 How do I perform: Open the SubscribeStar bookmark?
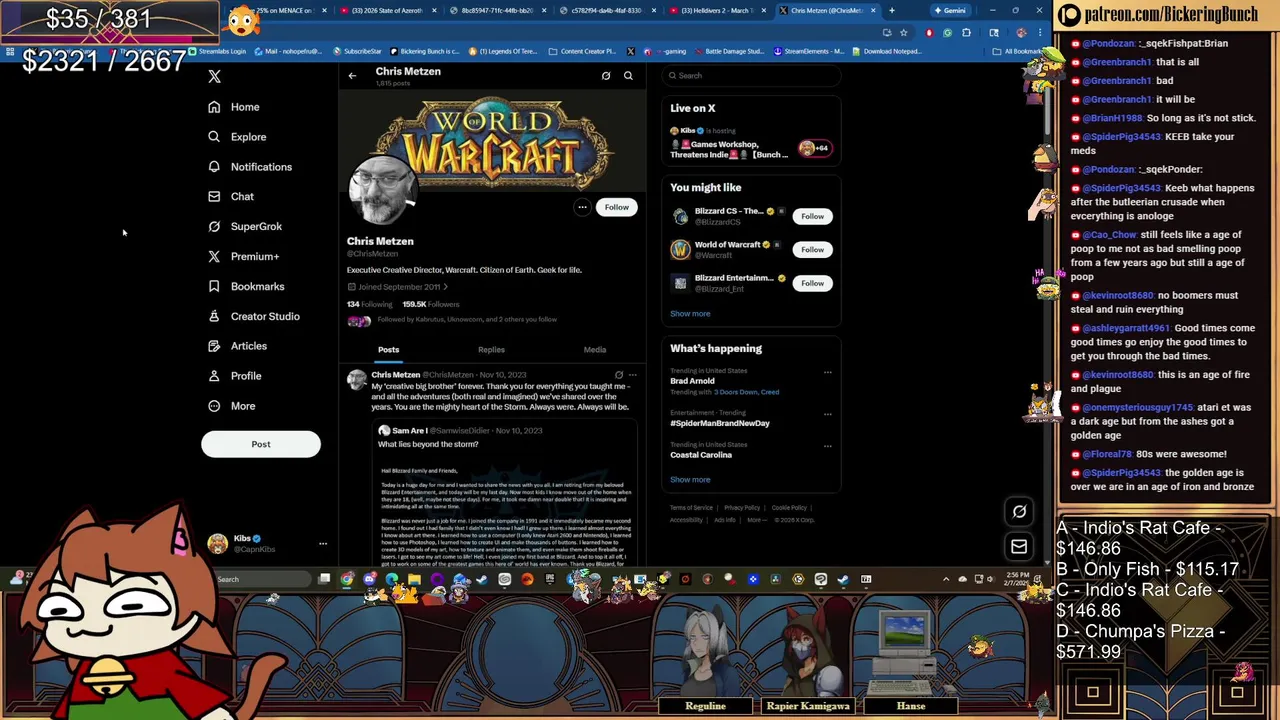(x=358, y=51)
